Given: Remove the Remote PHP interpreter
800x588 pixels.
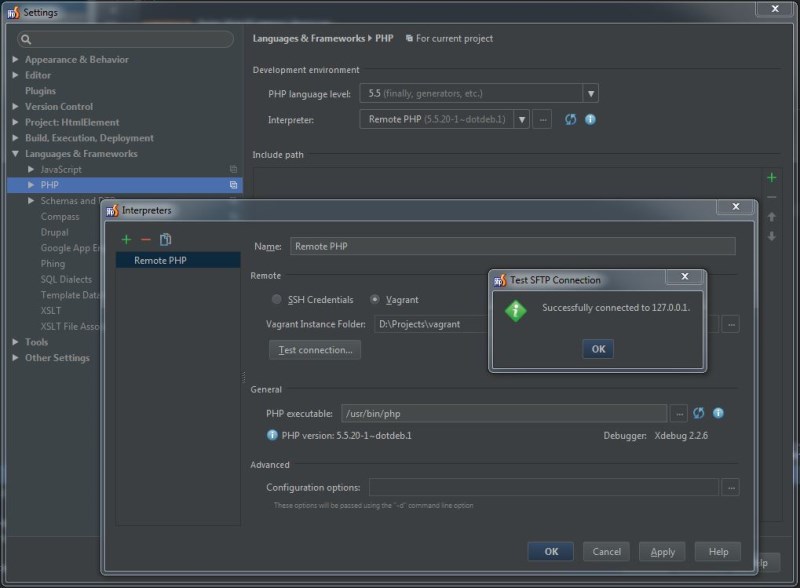Looking at the screenshot, I should pos(146,238).
